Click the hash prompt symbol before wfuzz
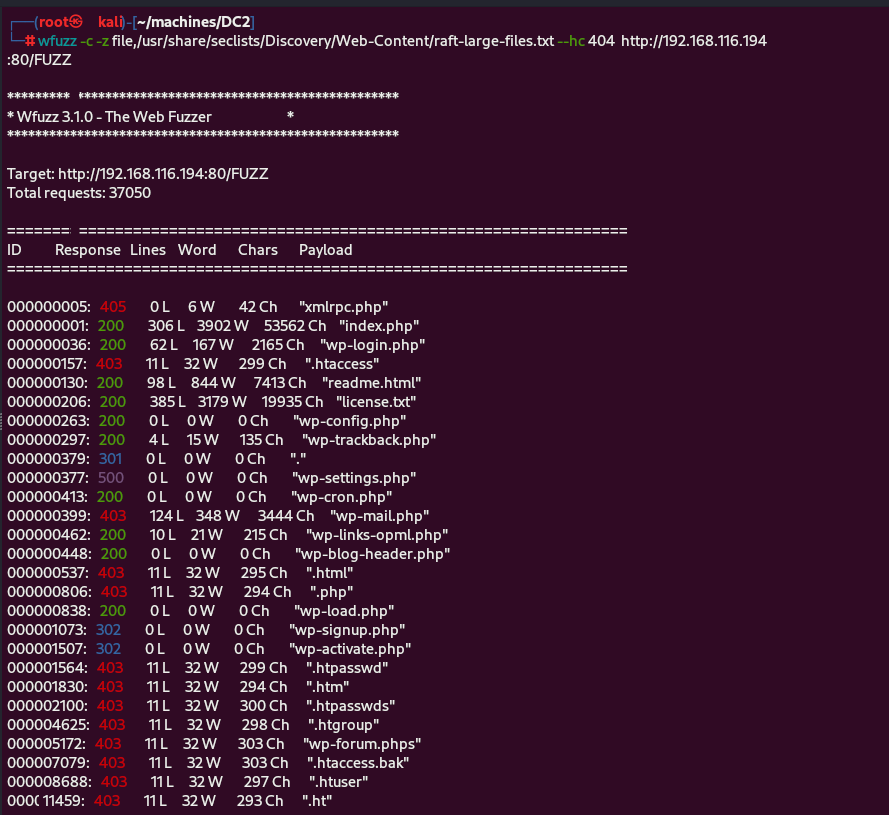 pyautogui.click(x=30, y=41)
